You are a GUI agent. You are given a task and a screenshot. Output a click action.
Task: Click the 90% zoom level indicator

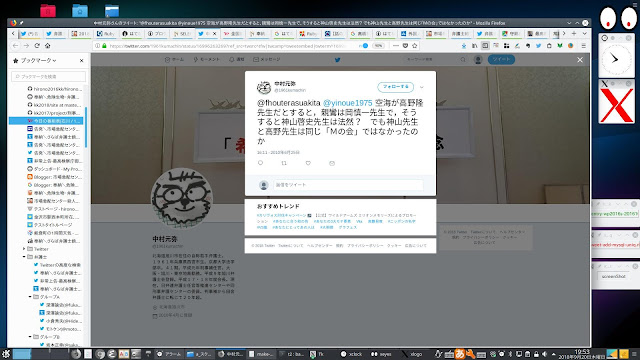pos(379,46)
